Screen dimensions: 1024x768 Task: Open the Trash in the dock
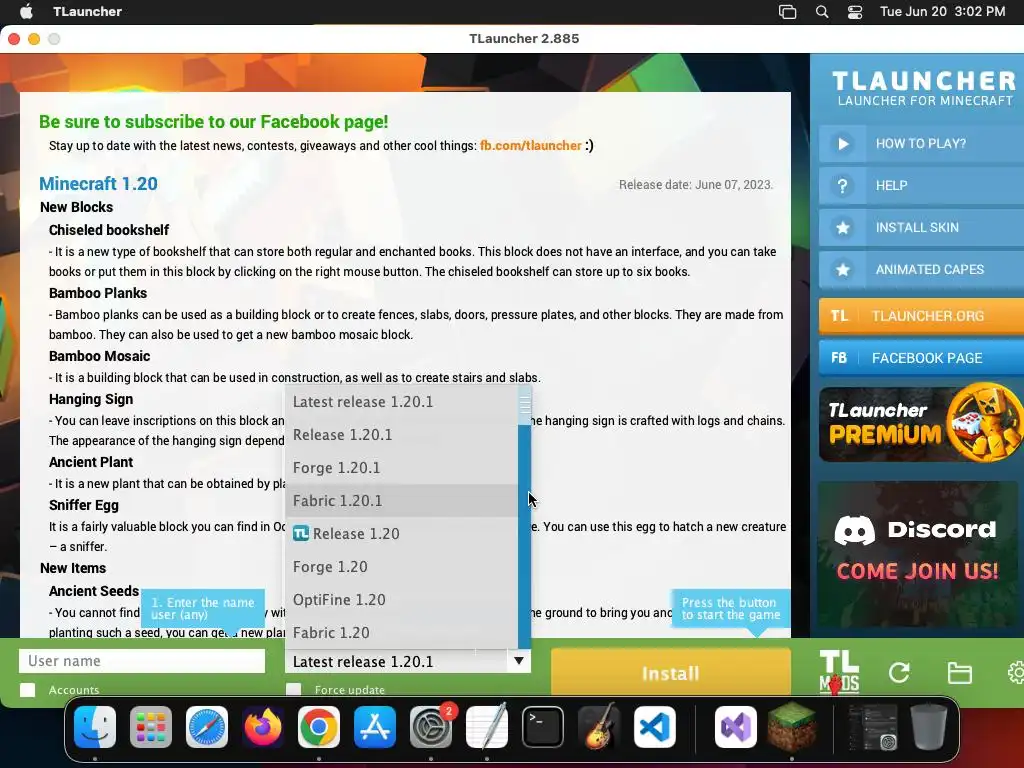(x=929, y=727)
